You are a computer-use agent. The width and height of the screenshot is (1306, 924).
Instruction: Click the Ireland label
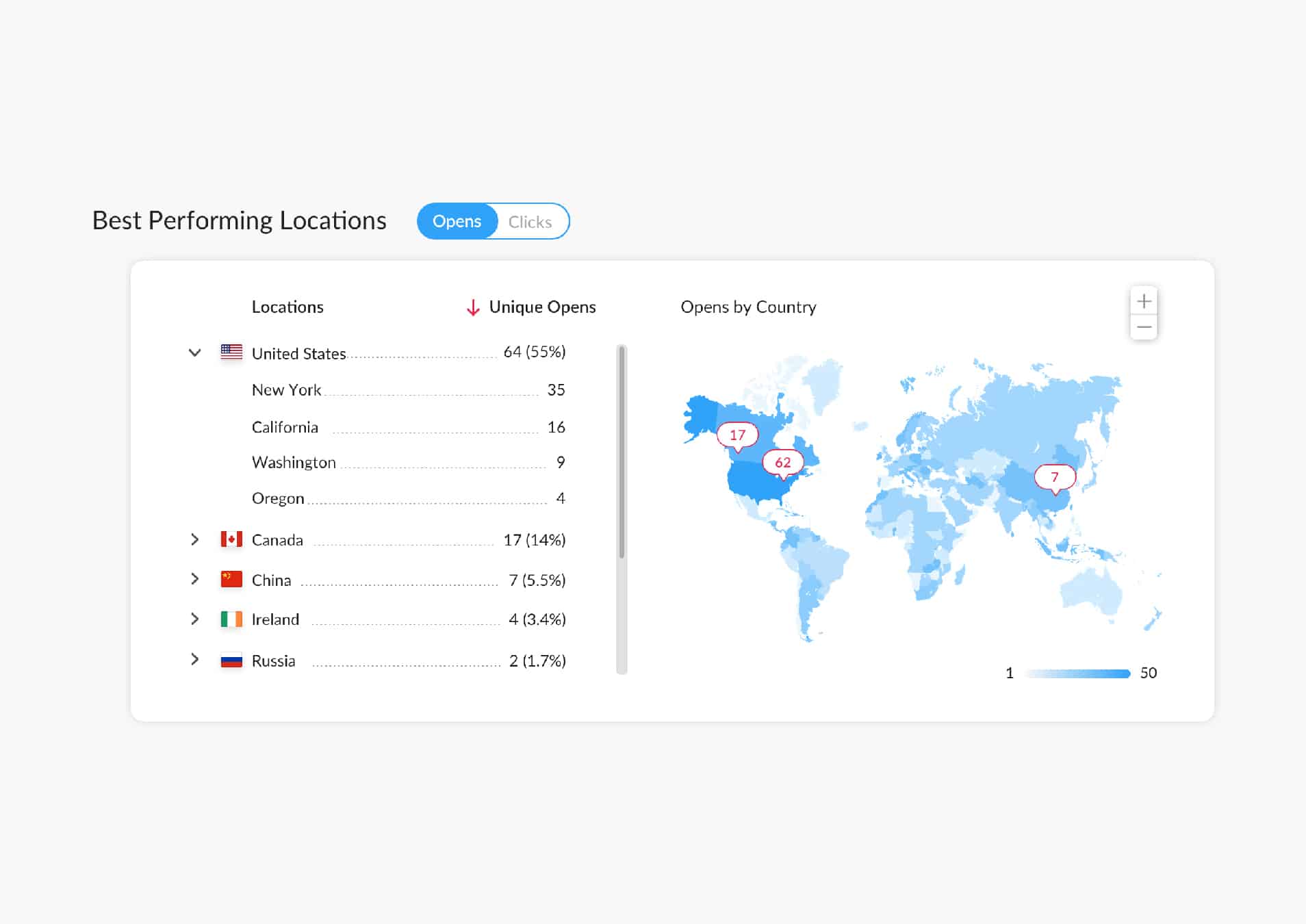coord(275,619)
